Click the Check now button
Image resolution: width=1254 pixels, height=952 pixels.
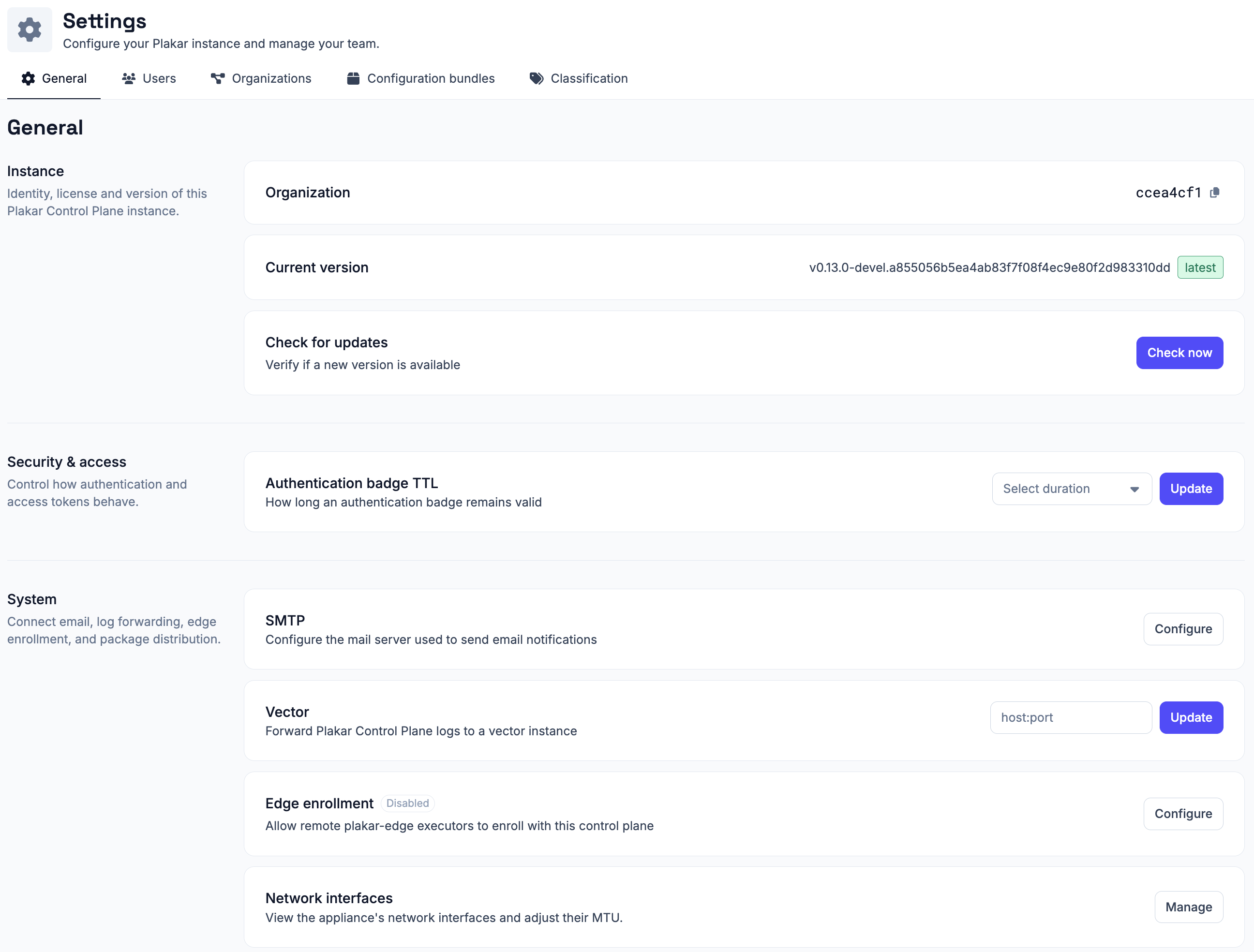coord(1179,353)
